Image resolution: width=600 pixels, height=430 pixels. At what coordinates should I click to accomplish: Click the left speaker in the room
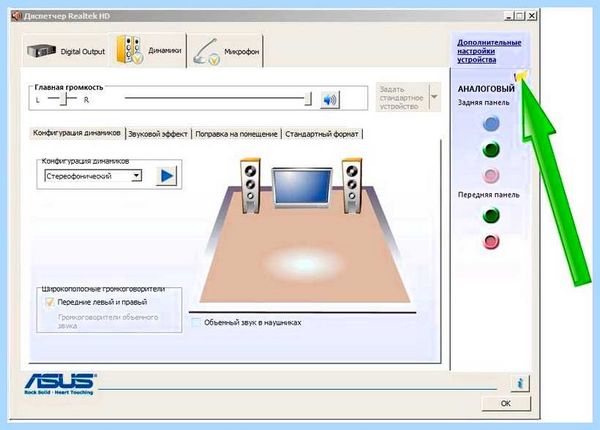[x=251, y=186]
